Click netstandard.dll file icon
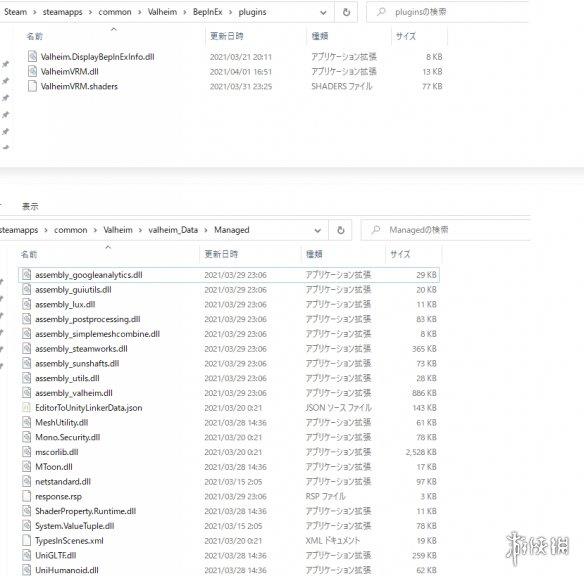 point(26,481)
